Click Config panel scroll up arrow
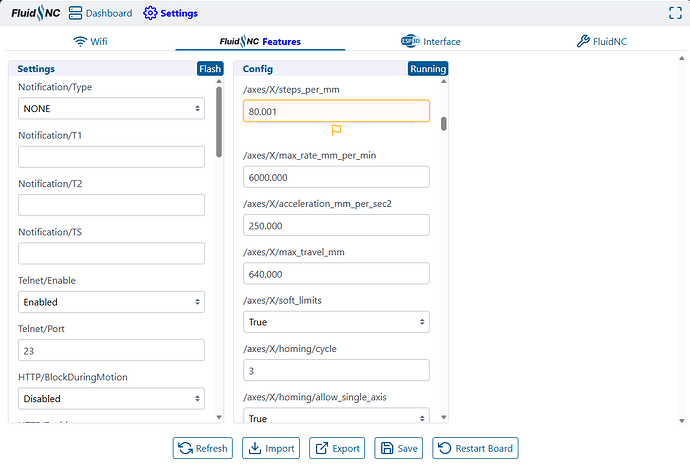 coord(444,81)
